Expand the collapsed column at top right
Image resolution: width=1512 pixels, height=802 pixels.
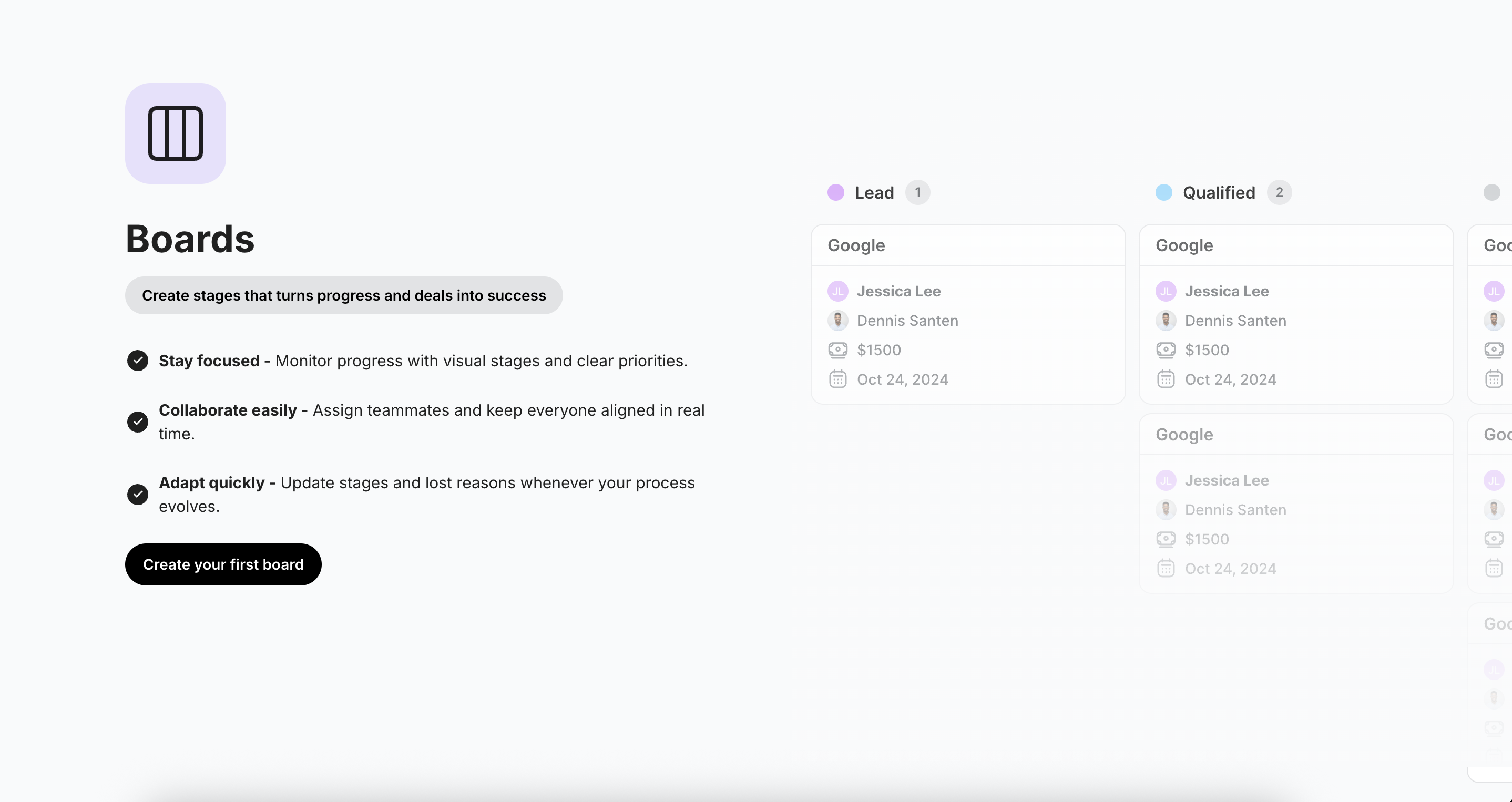click(x=1491, y=192)
